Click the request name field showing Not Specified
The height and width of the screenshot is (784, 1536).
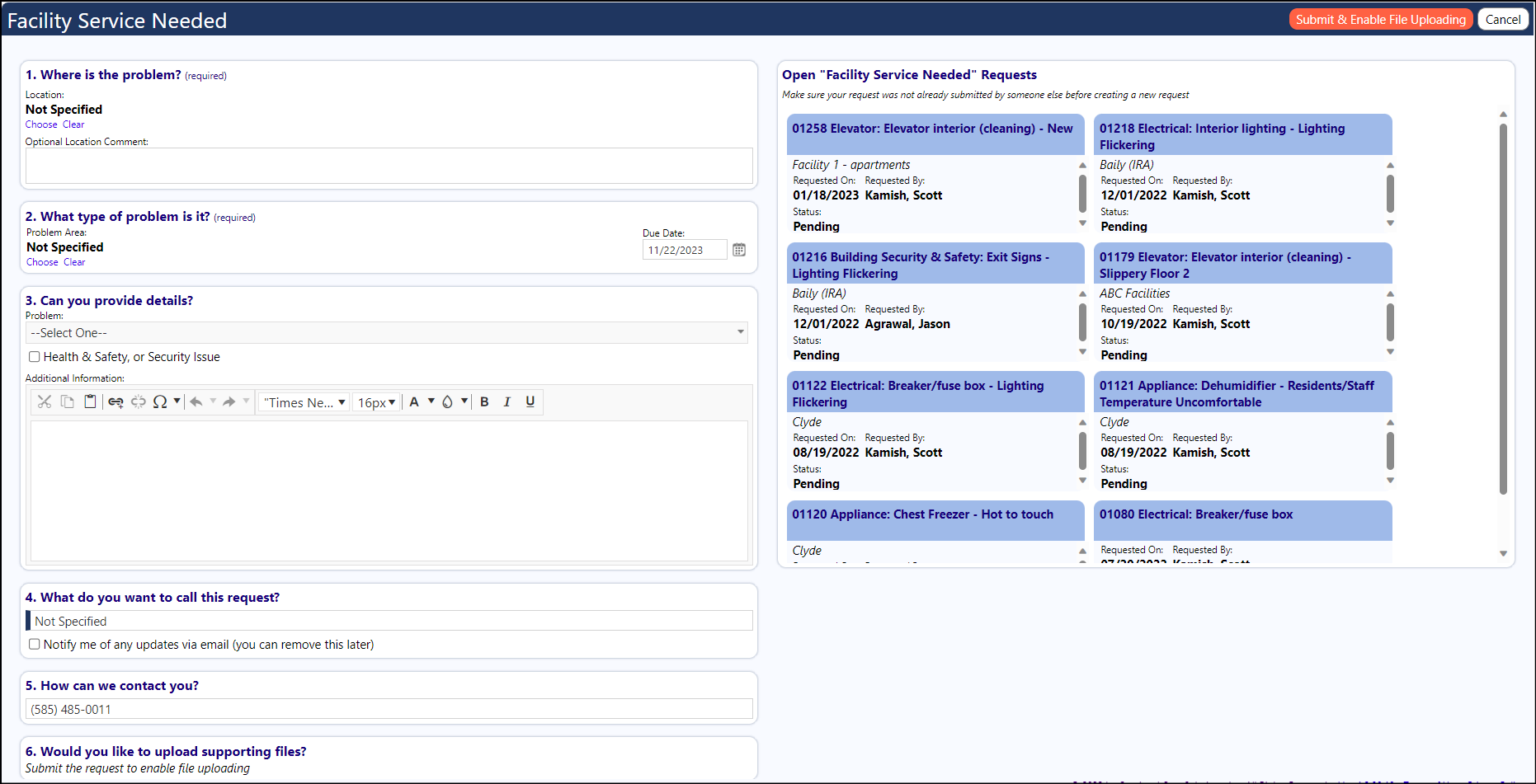[389, 621]
